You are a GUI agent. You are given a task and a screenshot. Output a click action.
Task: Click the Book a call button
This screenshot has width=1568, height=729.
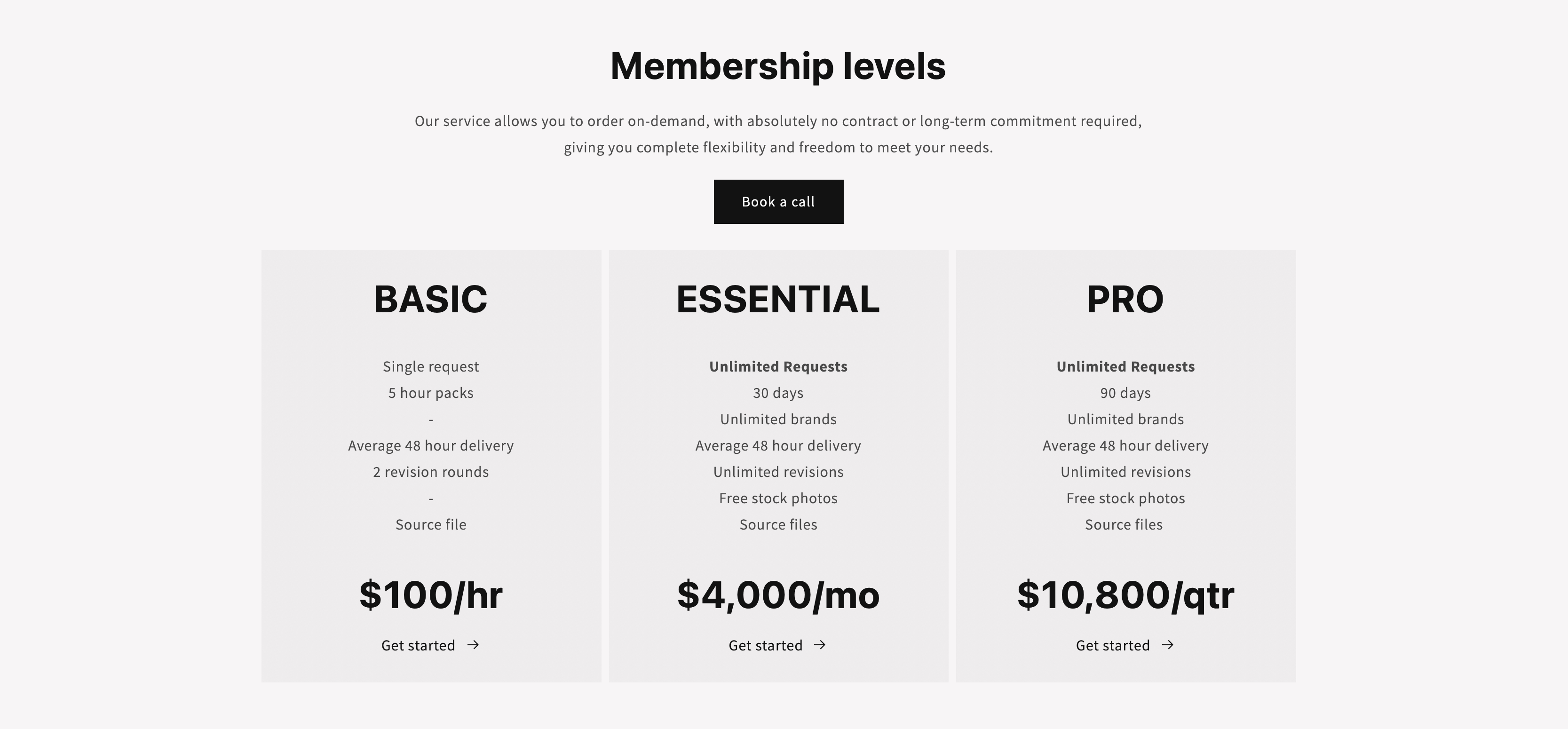[x=778, y=201]
